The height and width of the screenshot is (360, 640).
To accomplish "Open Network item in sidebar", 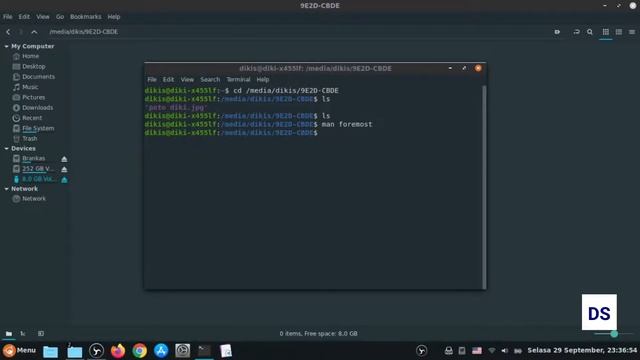I will pos(33,199).
